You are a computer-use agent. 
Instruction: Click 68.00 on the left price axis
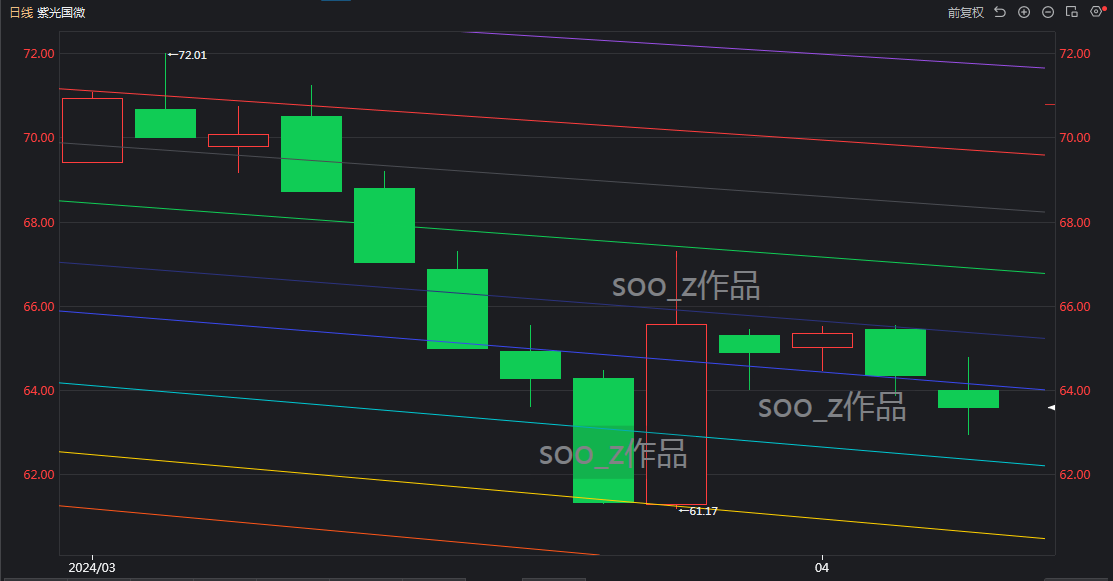tap(39, 223)
